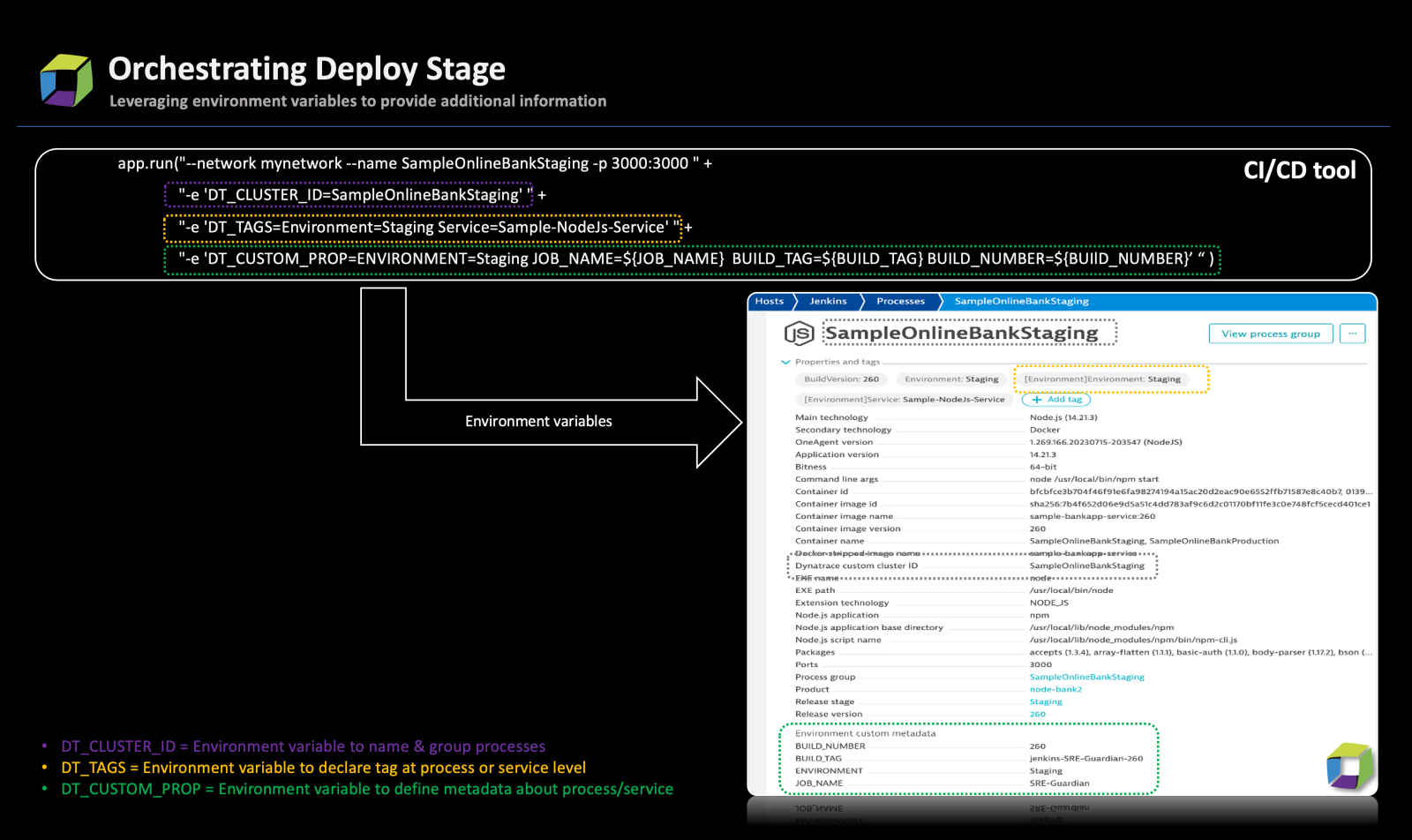Select the Processes breadcrumb tab

(x=900, y=301)
